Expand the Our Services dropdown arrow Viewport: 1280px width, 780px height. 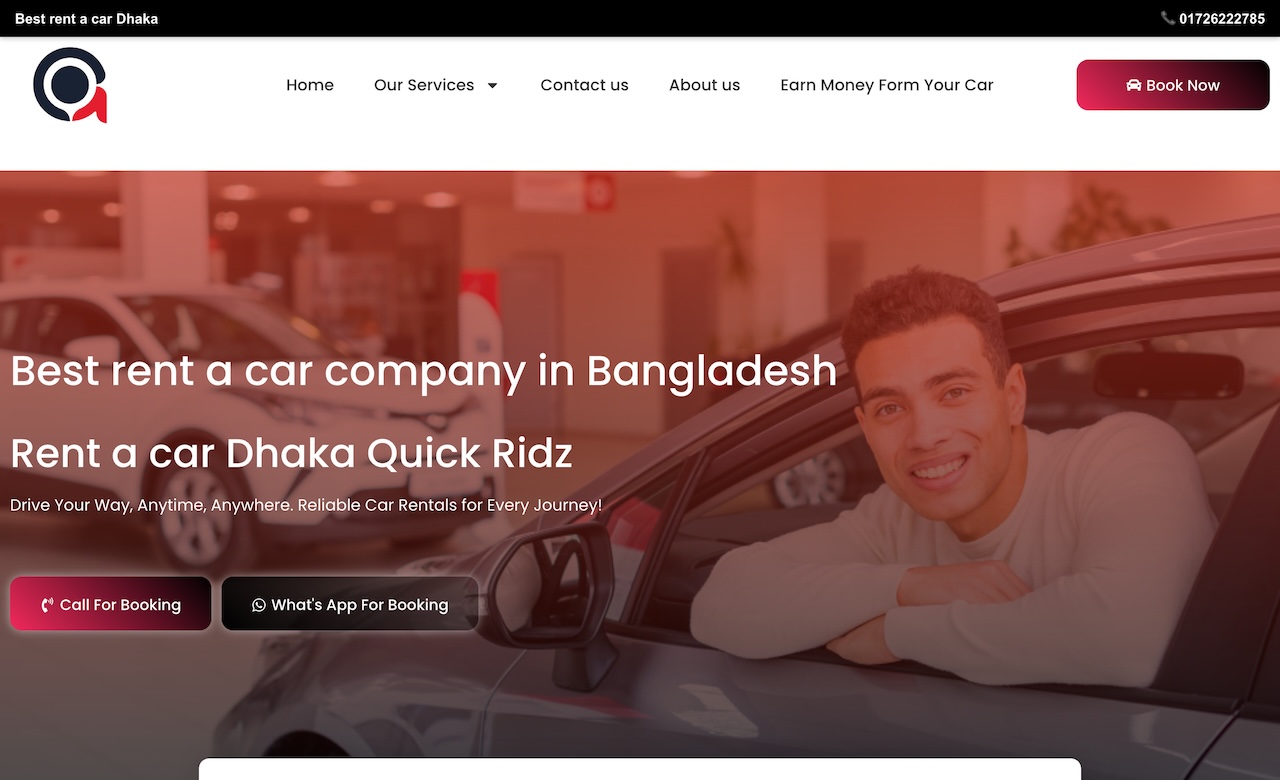(492, 85)
